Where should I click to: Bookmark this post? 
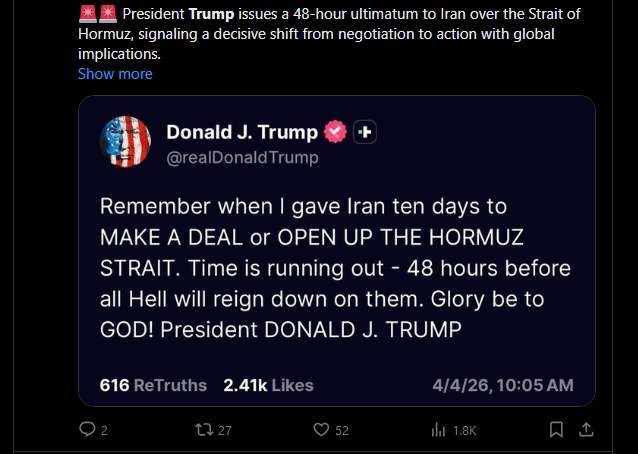pos(556,430)
